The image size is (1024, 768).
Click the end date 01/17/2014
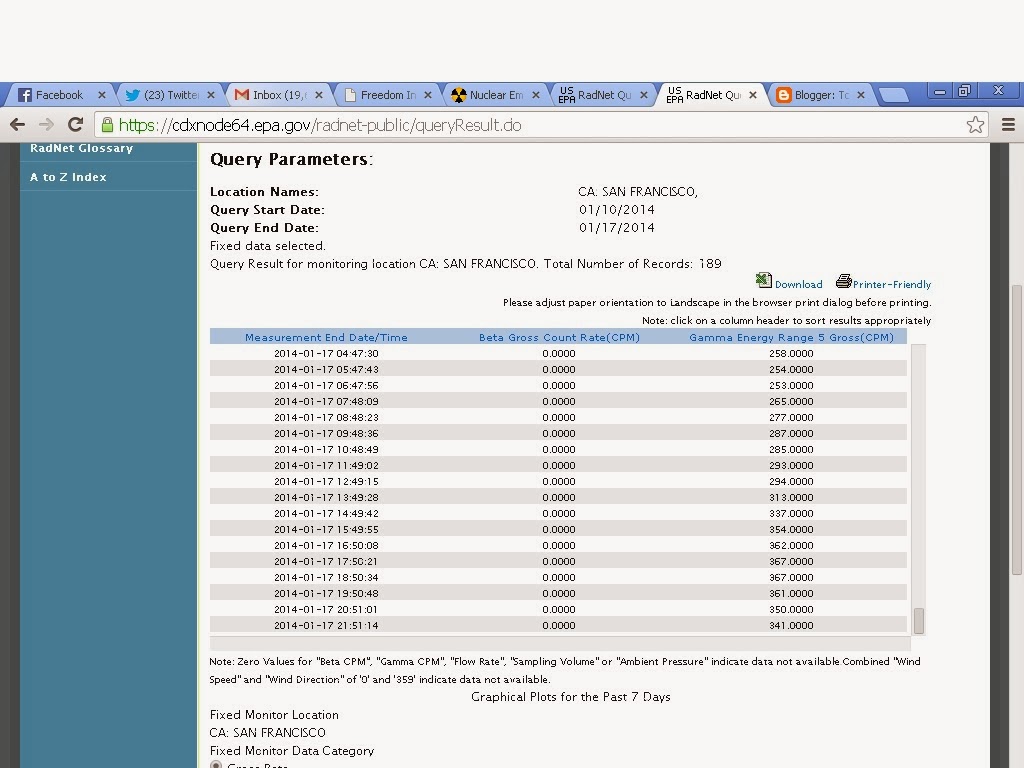pos(616,227)
